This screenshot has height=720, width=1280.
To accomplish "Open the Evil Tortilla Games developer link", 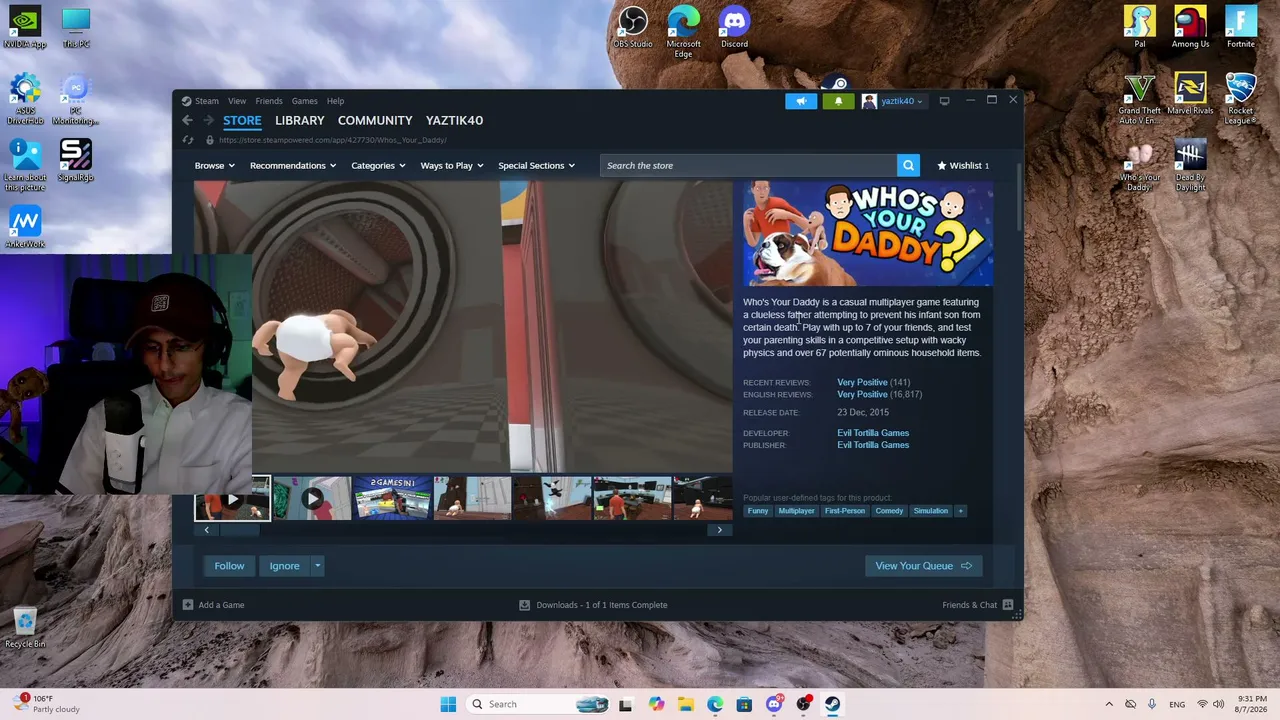I will tap(873, 433).
